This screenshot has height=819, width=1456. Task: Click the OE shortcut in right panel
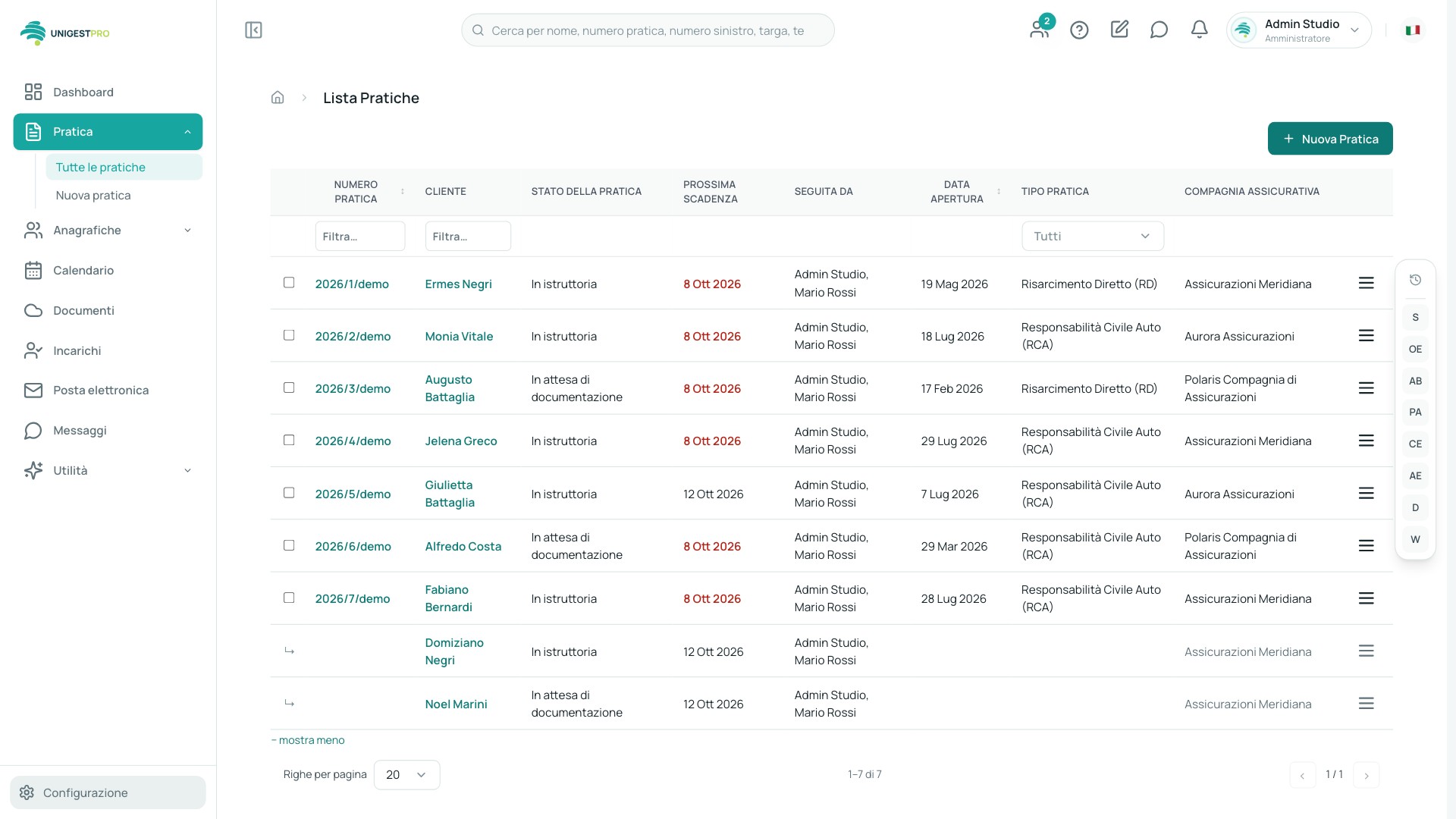point(1415,350)
